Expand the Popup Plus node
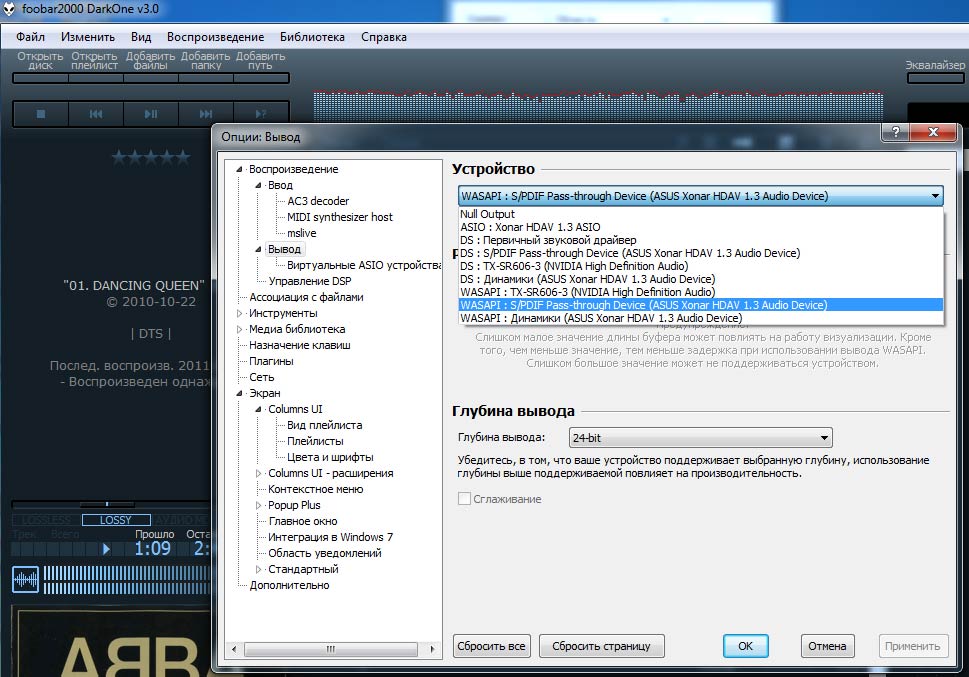969x677 pixels. click(258, 505)
